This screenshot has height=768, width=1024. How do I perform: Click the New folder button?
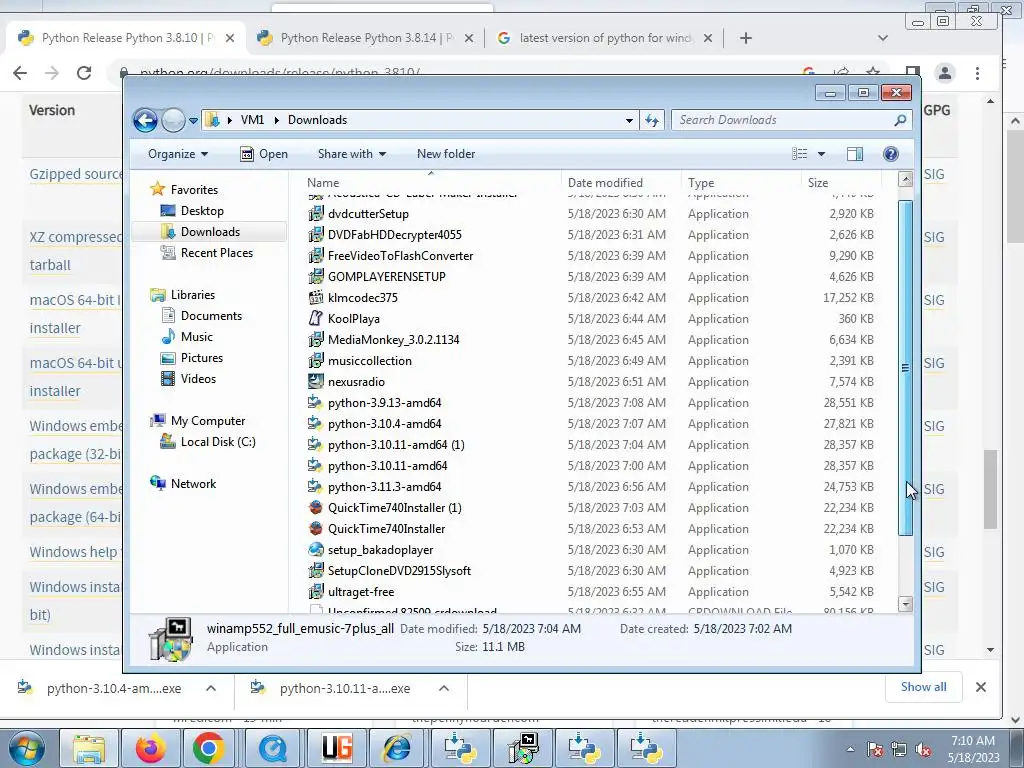click(x=446, y=154)
